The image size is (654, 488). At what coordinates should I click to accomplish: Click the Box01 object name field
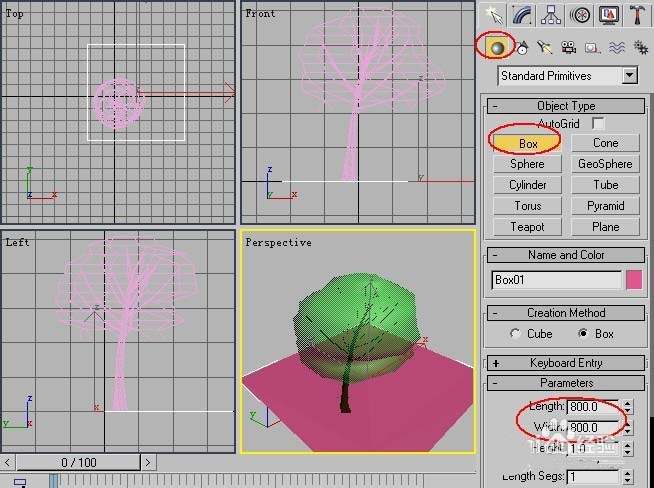556,280
